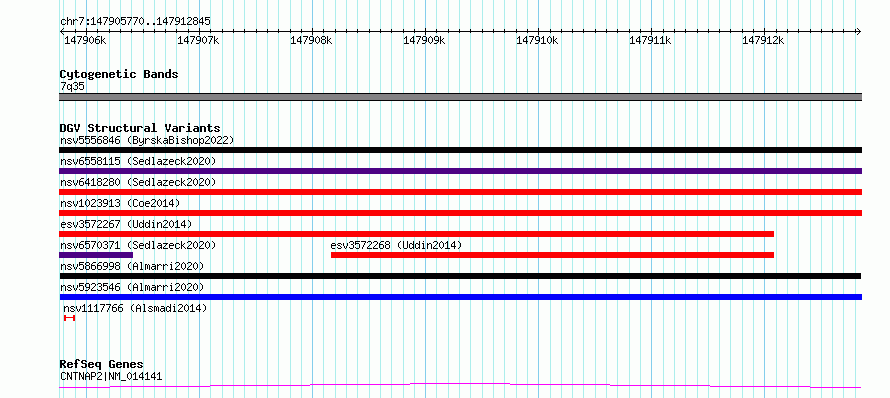The height and width of the screenshot is (398, 890).
Task: Click the 147907k ruler tick label
Action: tap(198, 40)
